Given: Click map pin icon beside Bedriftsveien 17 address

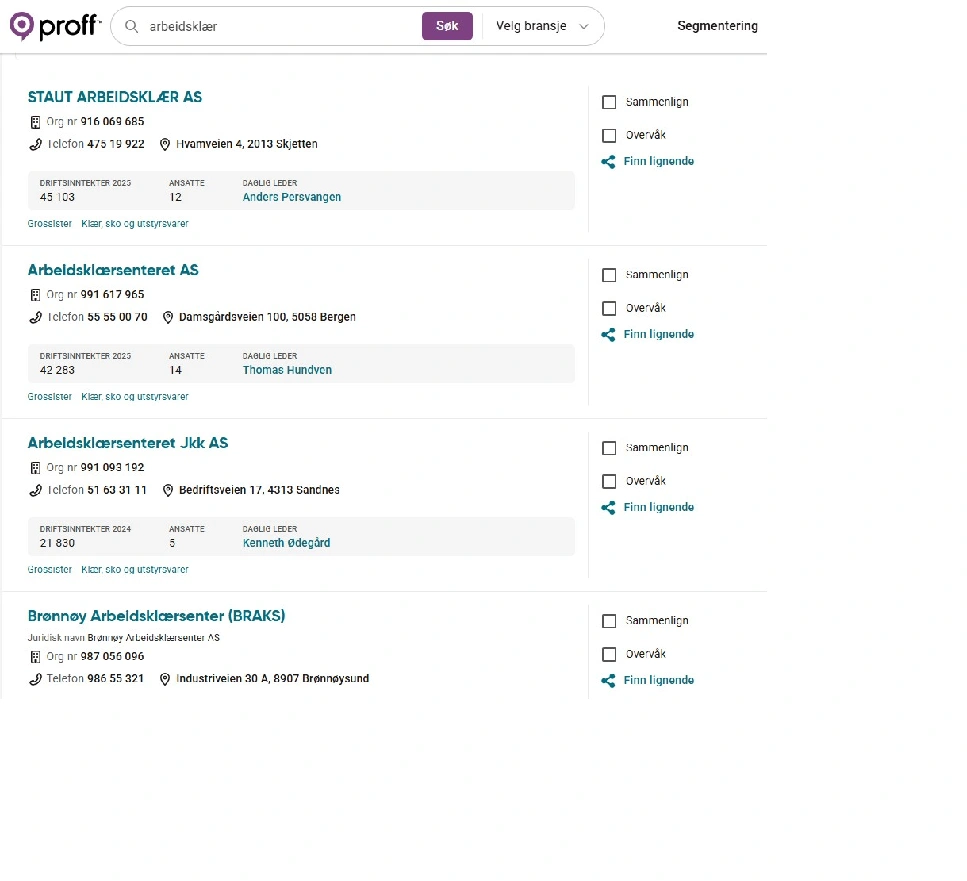Looking at the screenshot, I should (168, 490).
